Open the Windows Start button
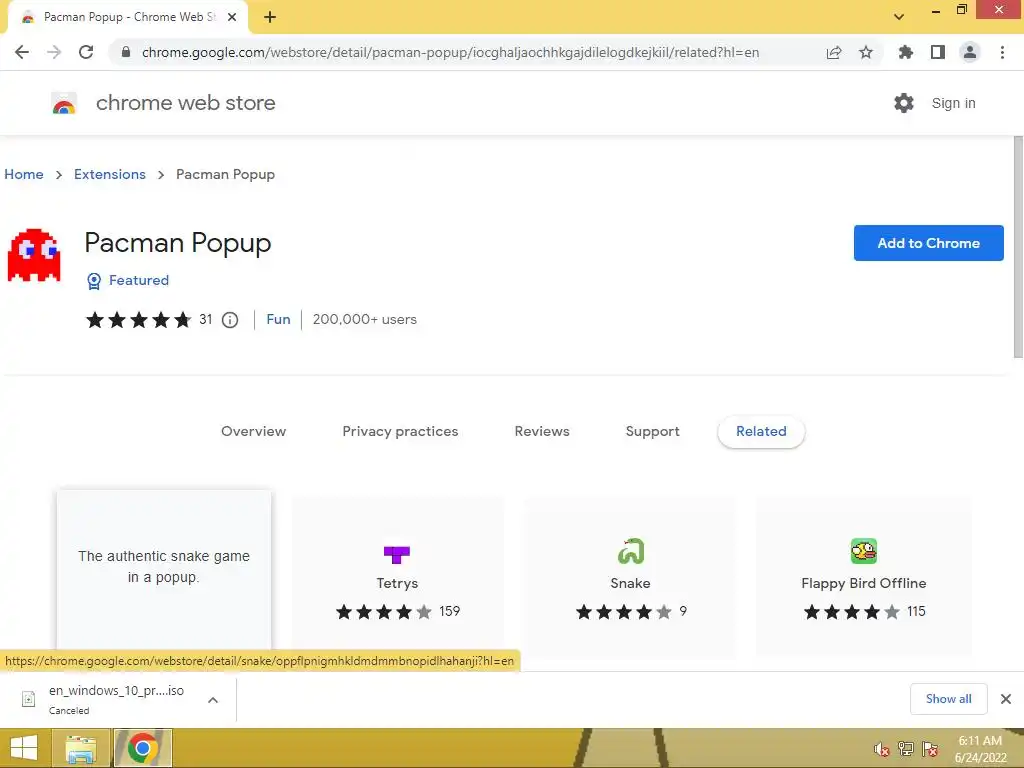Viewport: 1024px width, 768px height. coord(24,748)
